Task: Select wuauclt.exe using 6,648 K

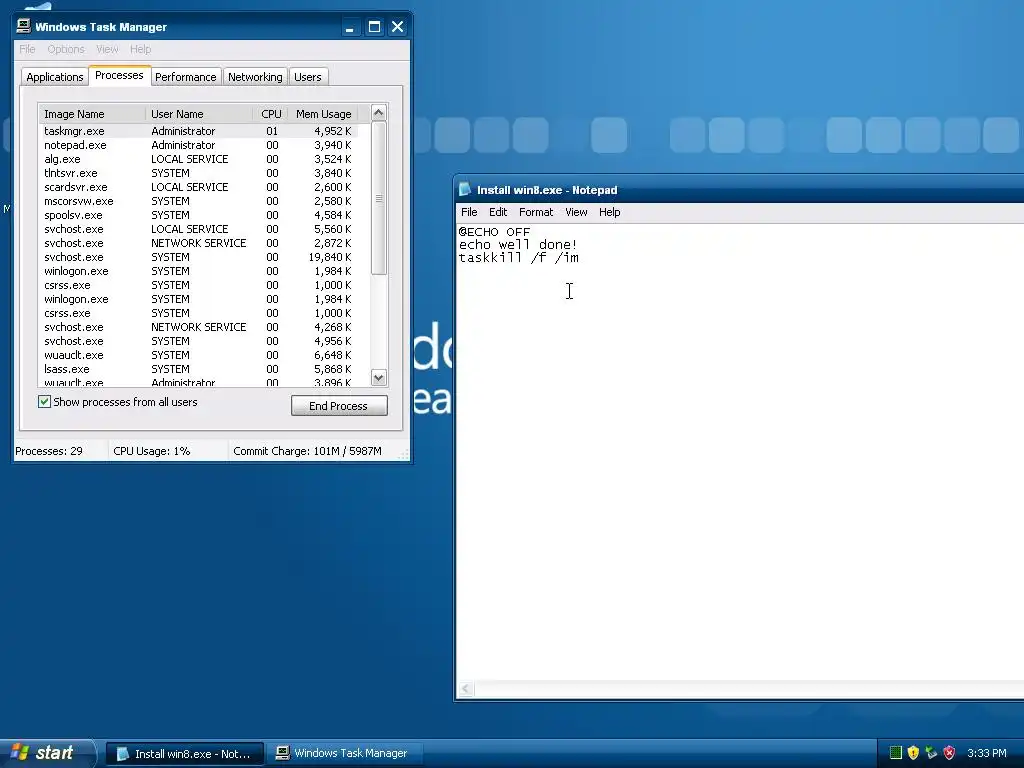Action: tap(199, 355)
